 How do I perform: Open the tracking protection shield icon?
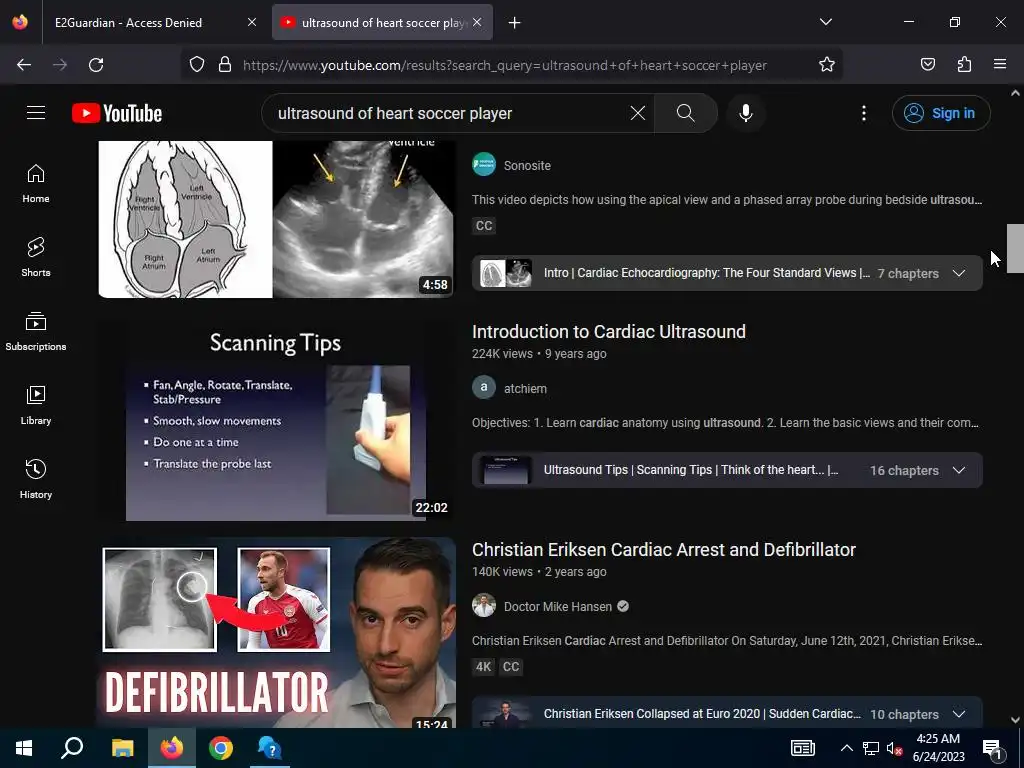[197, 65]
